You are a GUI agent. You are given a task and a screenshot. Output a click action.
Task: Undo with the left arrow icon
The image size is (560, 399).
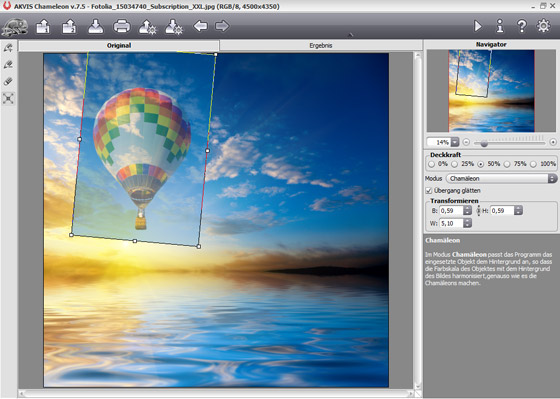click(200, 26)
